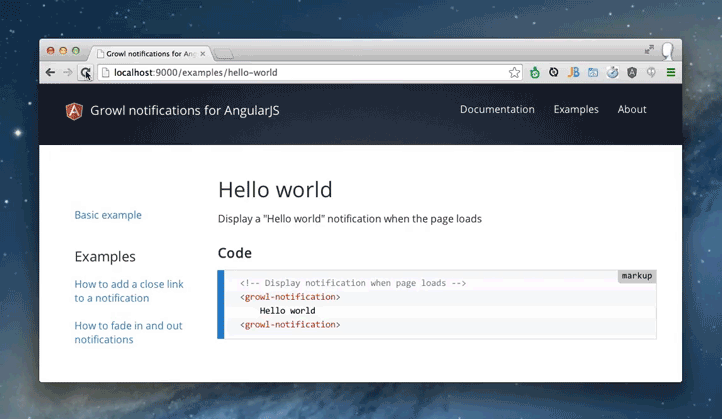Viewport: 722px width, 419px height.
Task: Click the black circular sync extension icon
Action: (553, 72)
